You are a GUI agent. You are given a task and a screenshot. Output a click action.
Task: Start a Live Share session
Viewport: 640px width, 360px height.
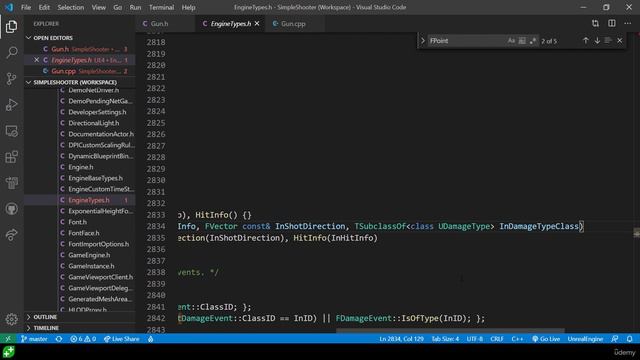click(122, 339)
